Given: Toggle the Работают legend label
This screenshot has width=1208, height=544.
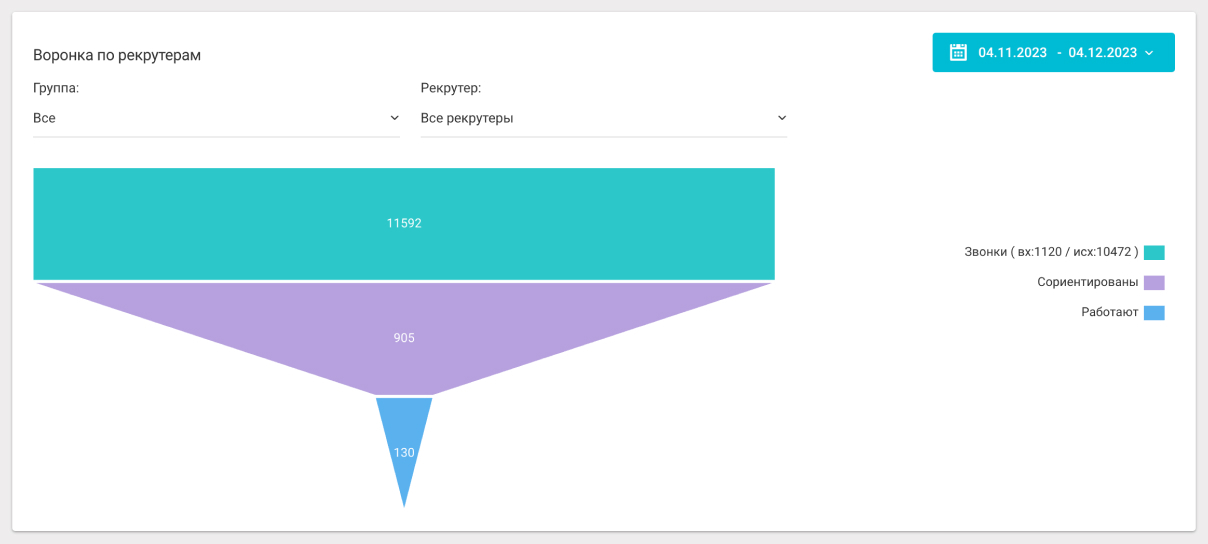Looking at the screenshot, I should 1109,312.
